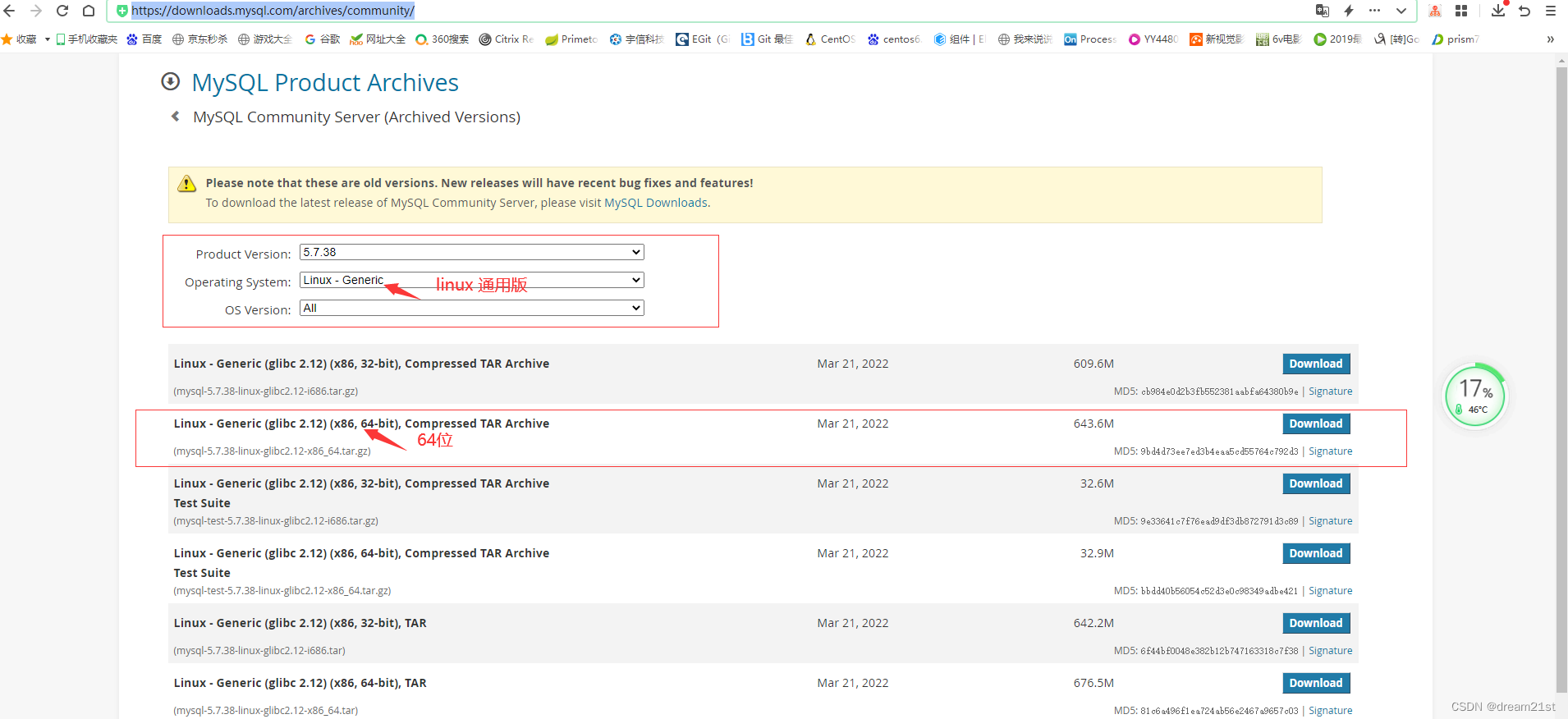Open the 360搜索 bookmark
Image resolution: width=1568 pixels, height=719 pixels.
coord(442,39)
